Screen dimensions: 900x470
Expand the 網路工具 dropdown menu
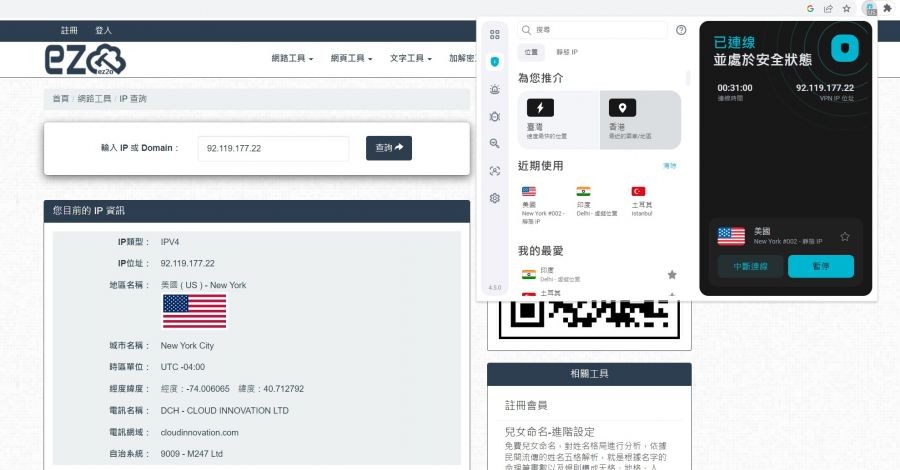click(292, 58)
